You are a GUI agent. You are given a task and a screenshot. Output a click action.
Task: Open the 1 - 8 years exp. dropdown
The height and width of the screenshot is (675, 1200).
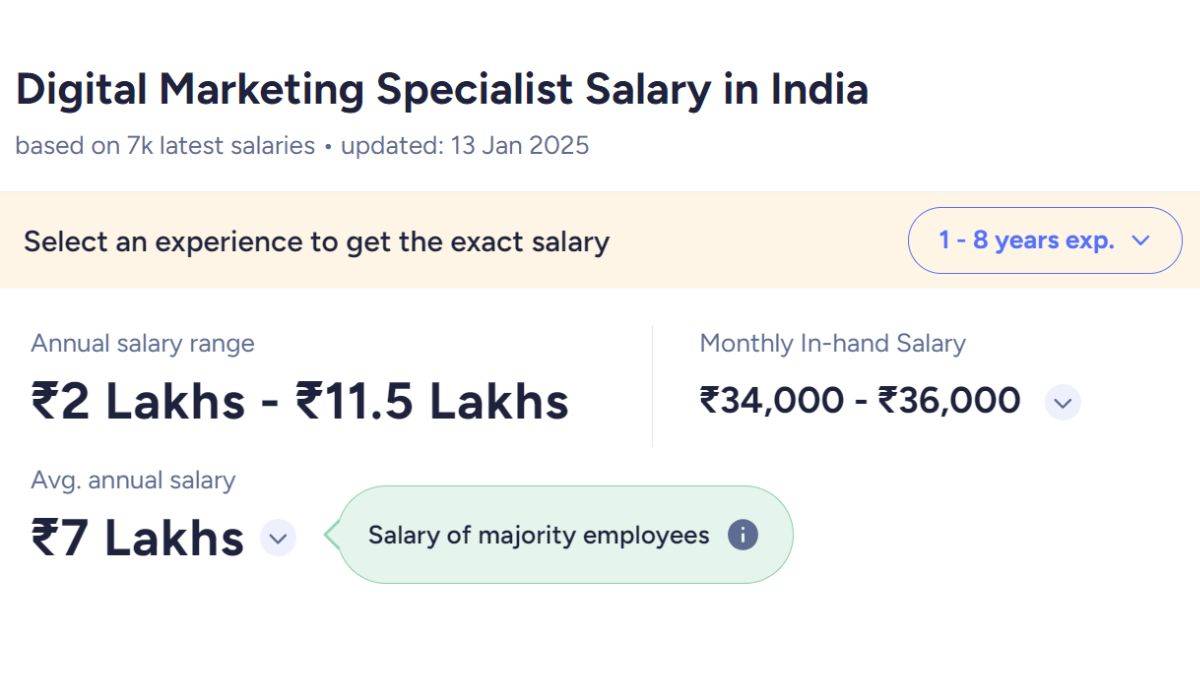point(1044,240)
